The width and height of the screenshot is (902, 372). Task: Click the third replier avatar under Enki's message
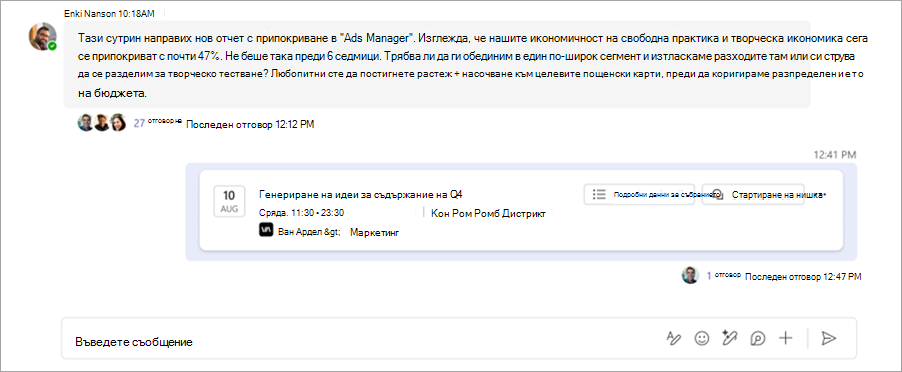[118, 122]
